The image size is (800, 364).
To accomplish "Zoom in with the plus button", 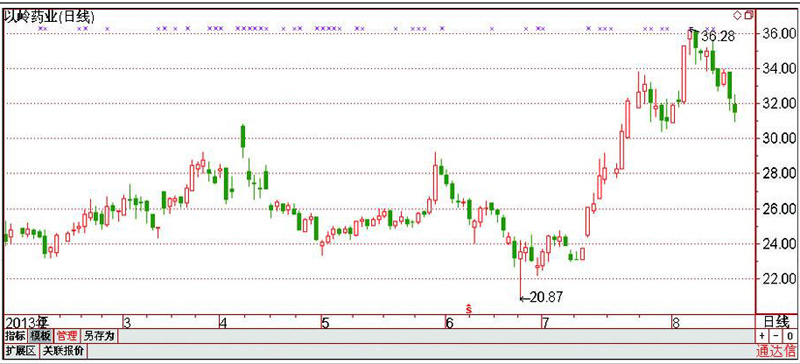I will 762,336.
